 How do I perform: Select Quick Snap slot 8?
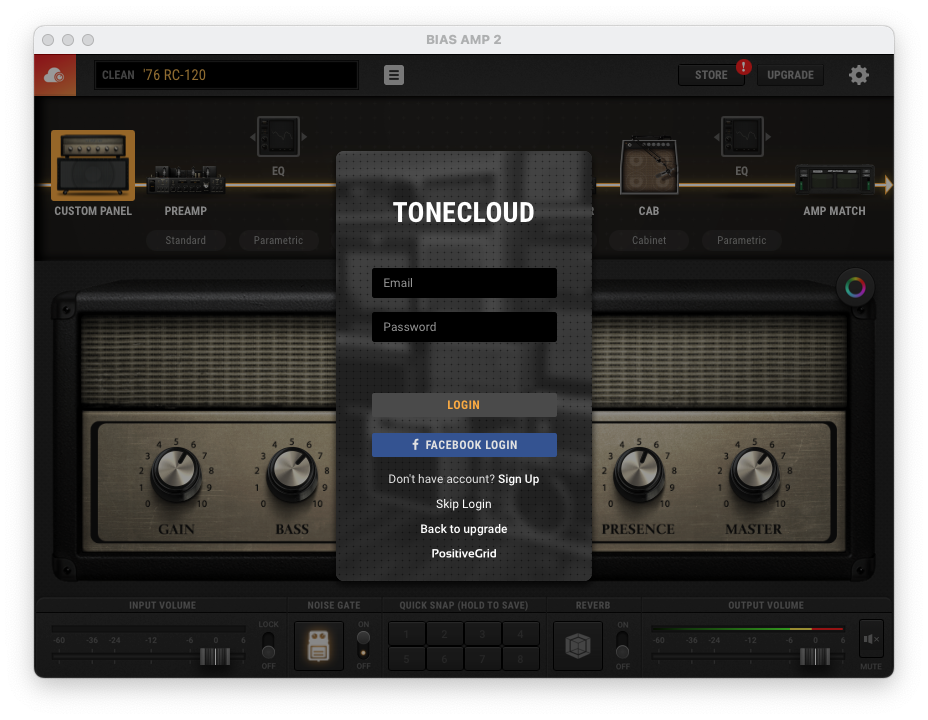pyautogui.click(x=520, y=658)
